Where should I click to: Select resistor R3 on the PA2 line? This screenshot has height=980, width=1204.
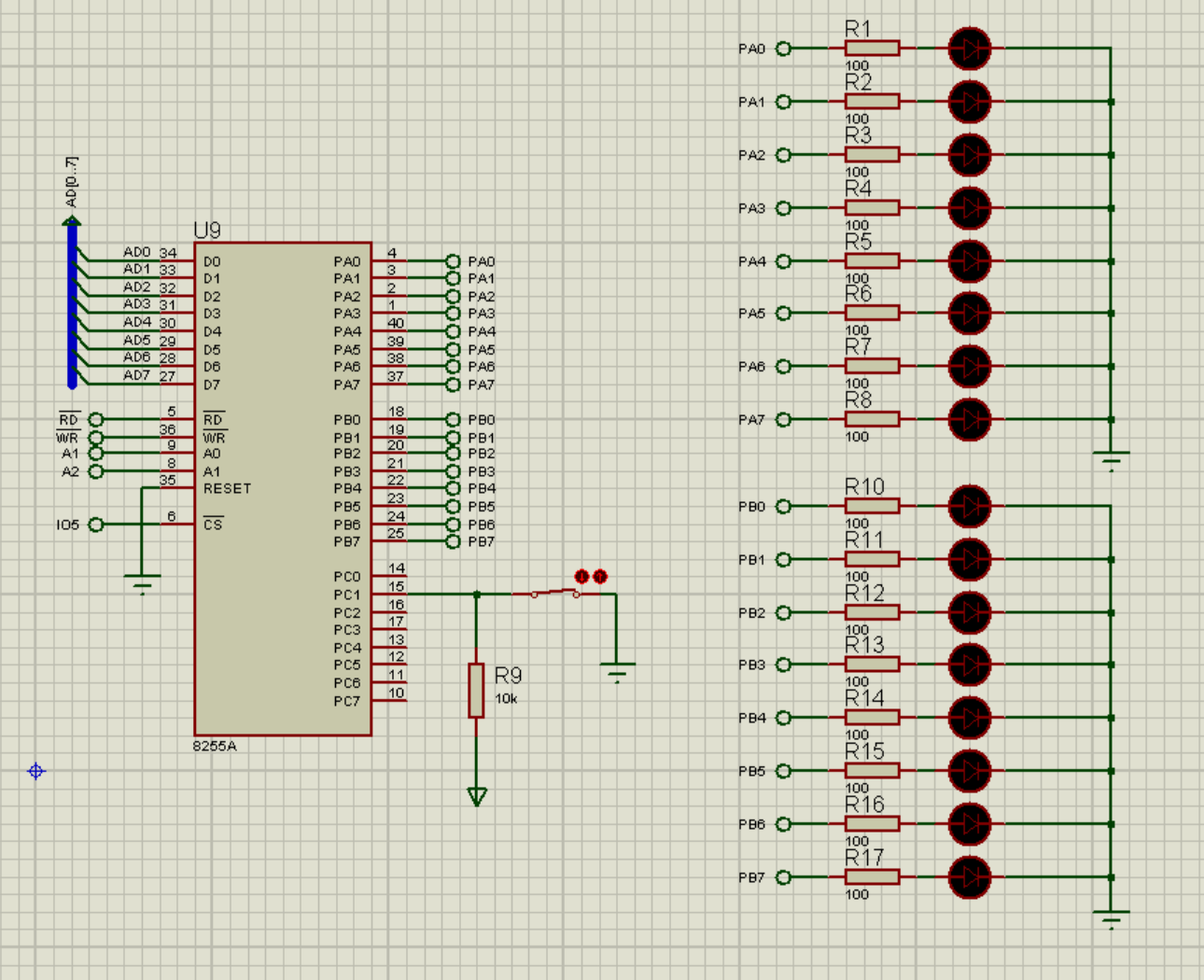coord(872,154)
